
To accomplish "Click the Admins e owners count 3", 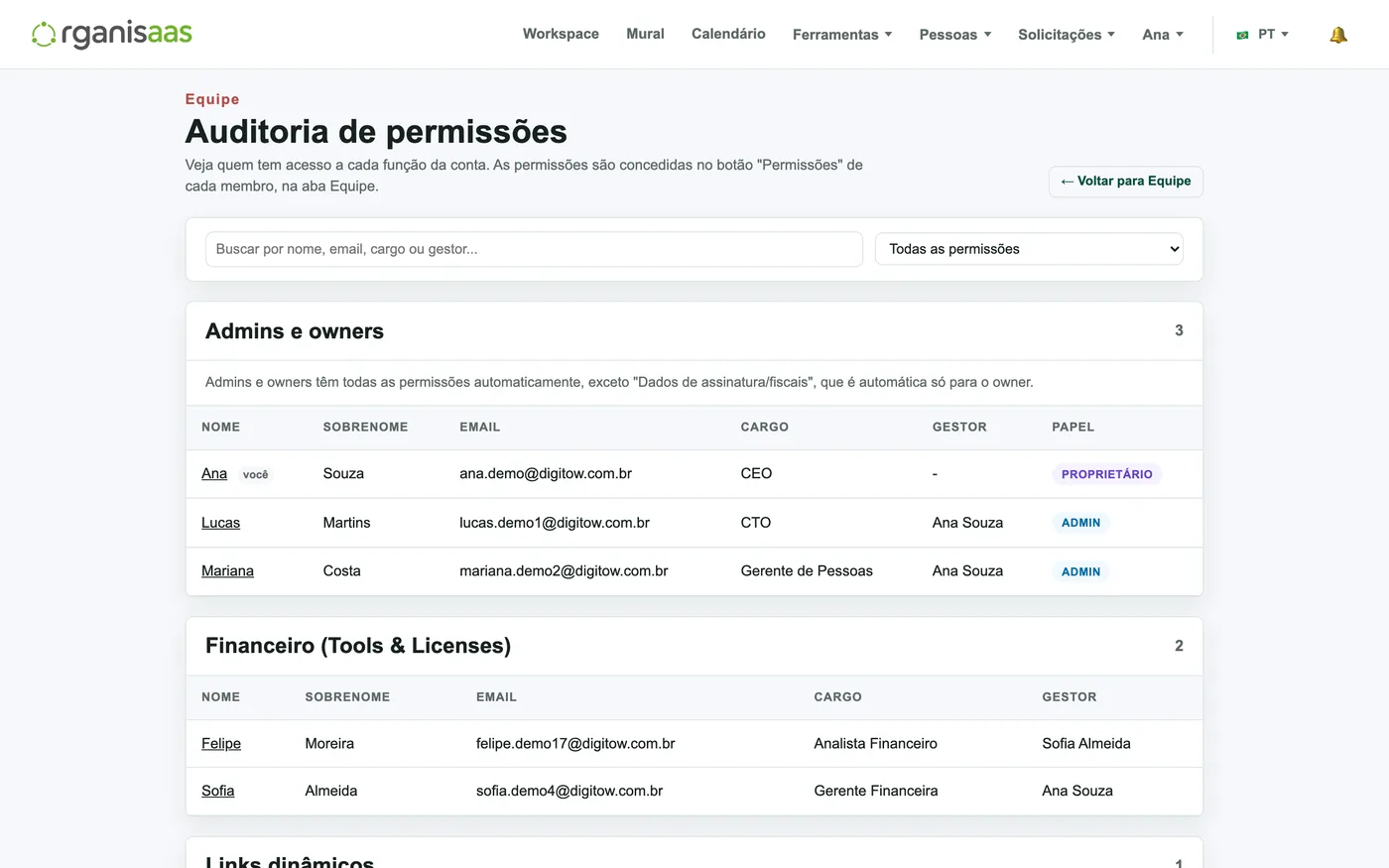I will pyautogui.click(x=1179, y=330).
